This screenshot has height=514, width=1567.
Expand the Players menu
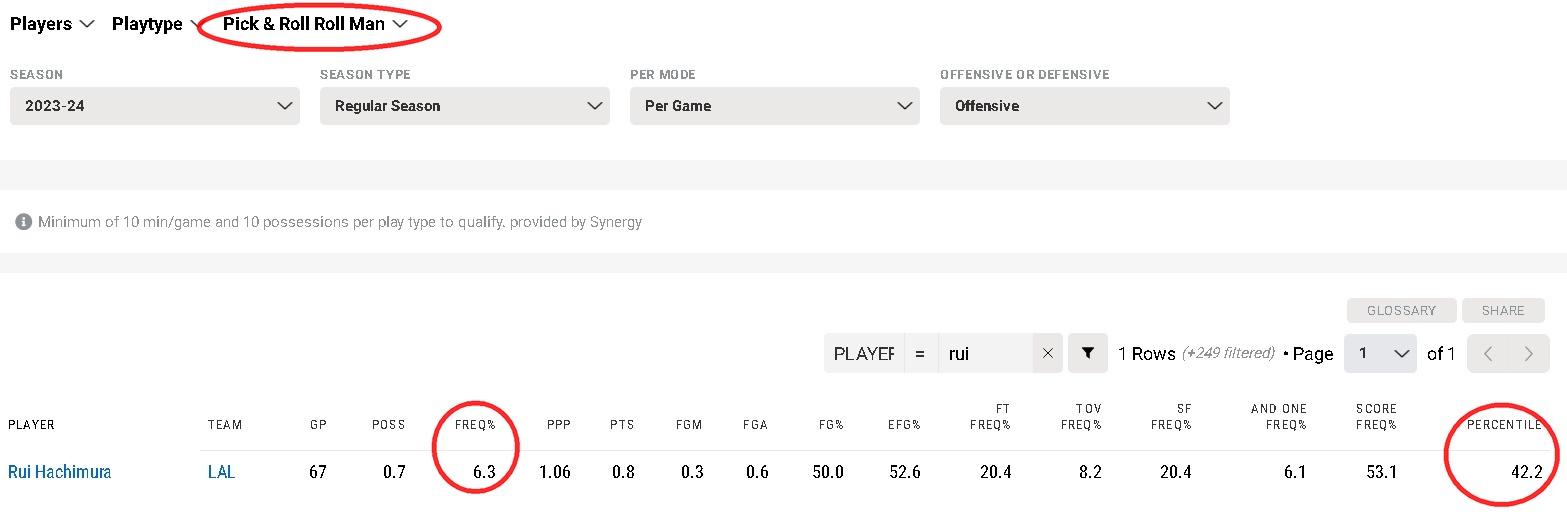click(52, 24)
